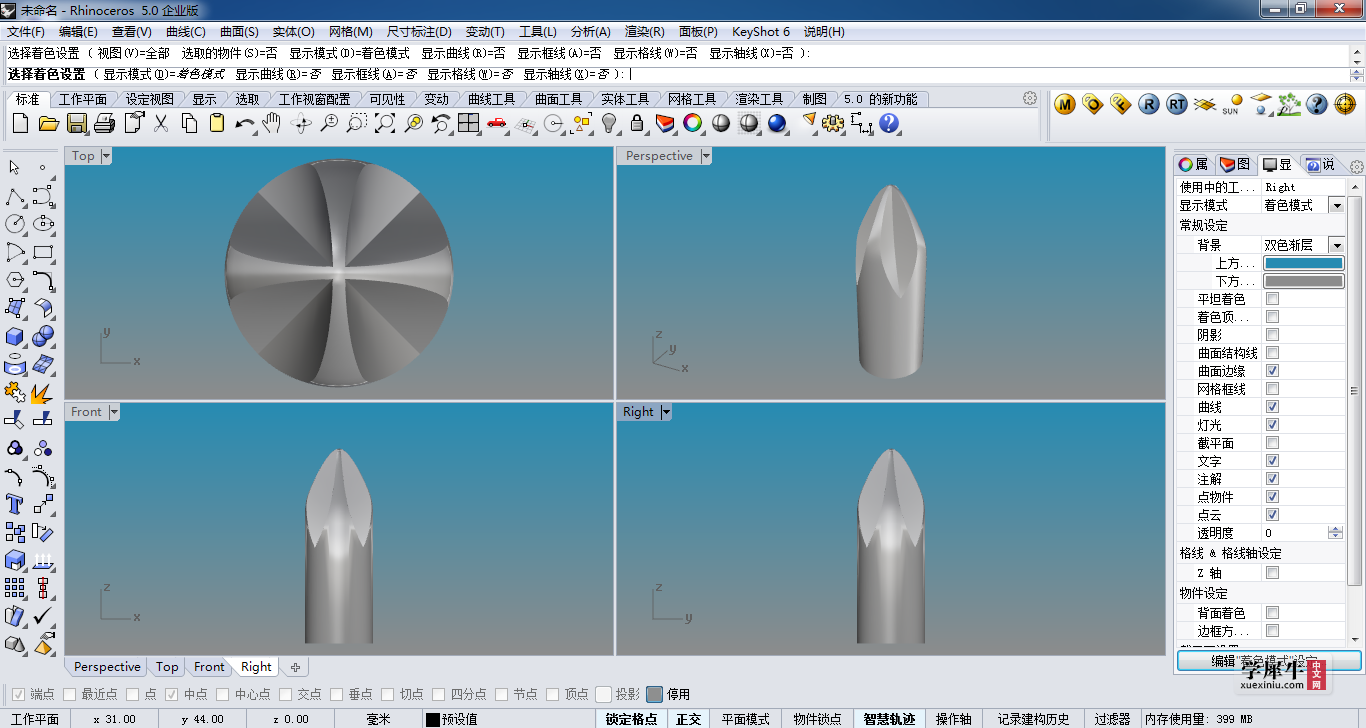Open Options with the gear icon
1366x728 pixels.
click(833, 123)
